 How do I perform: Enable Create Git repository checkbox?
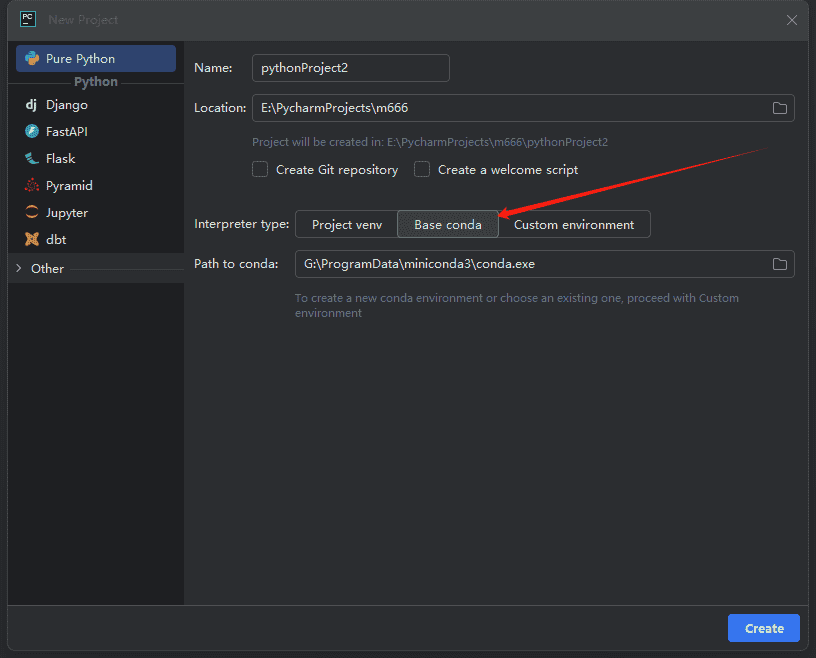[260, 170]
